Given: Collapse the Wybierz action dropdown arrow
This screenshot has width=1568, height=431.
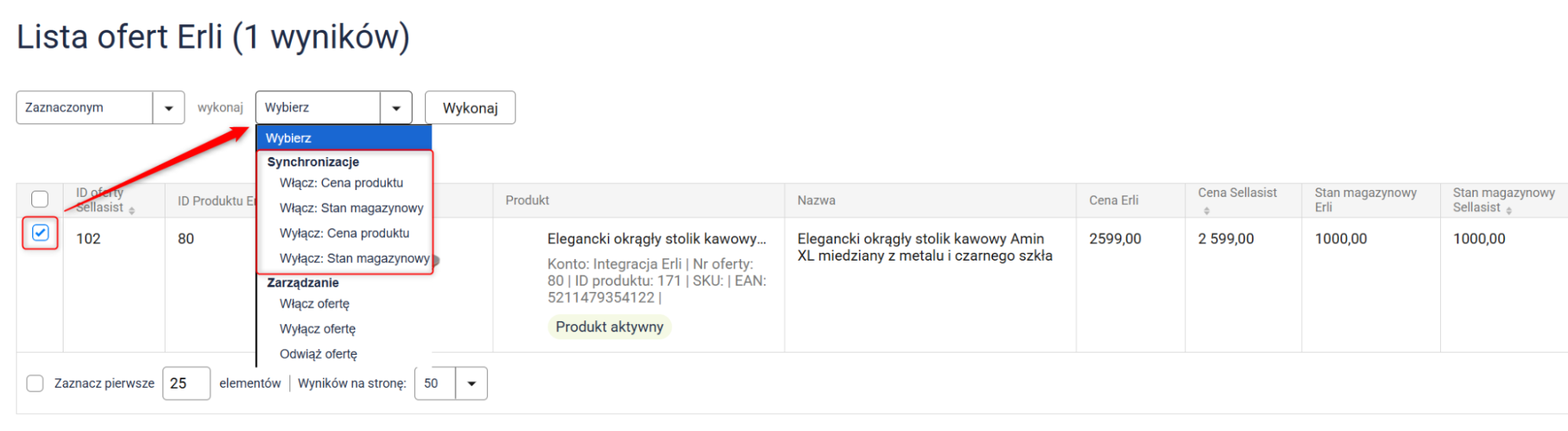Looking at the screenshot, I should coord(396,108).
